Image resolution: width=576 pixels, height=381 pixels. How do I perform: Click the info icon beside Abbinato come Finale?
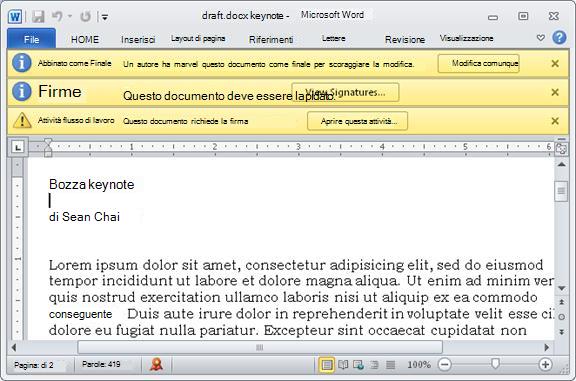click(x=22, y=63)
